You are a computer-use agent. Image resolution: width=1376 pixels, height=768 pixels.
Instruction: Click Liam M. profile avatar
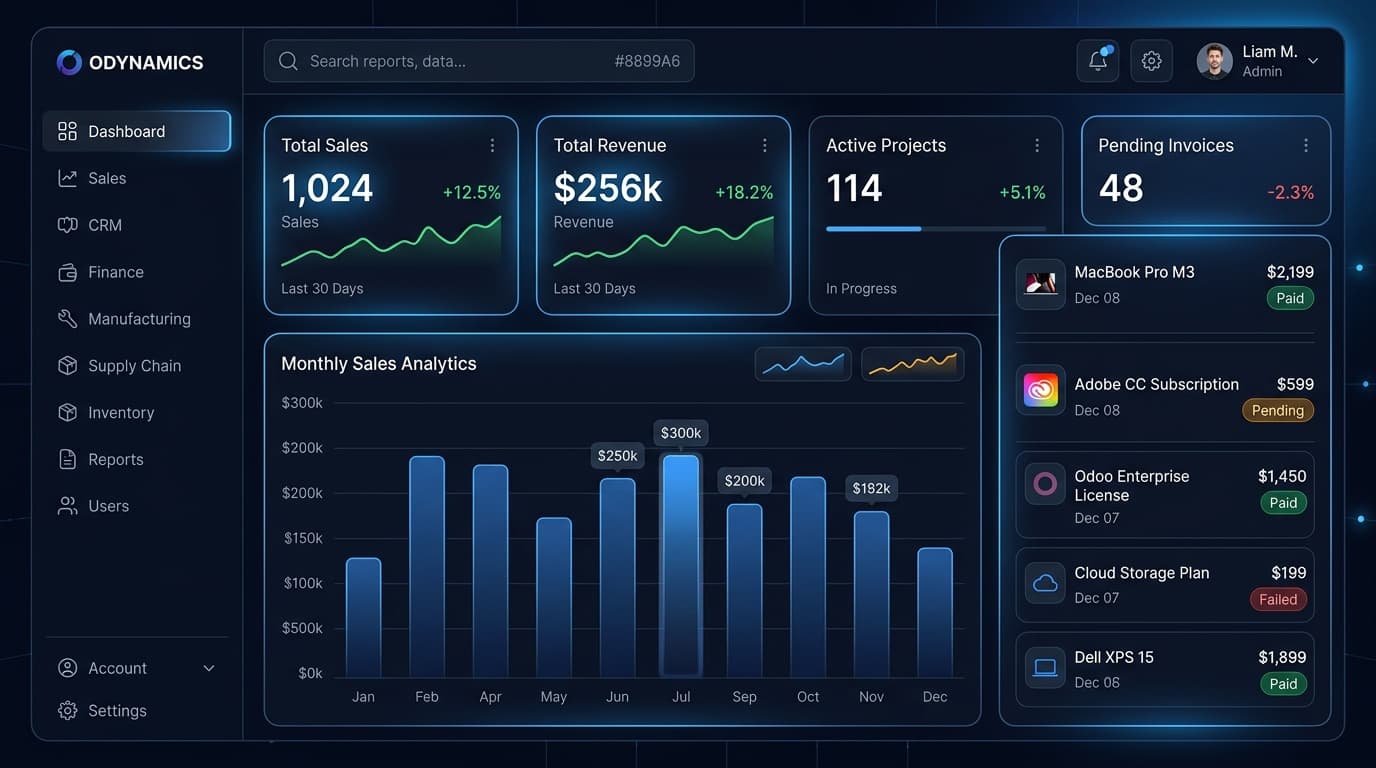click(1214, 61)
